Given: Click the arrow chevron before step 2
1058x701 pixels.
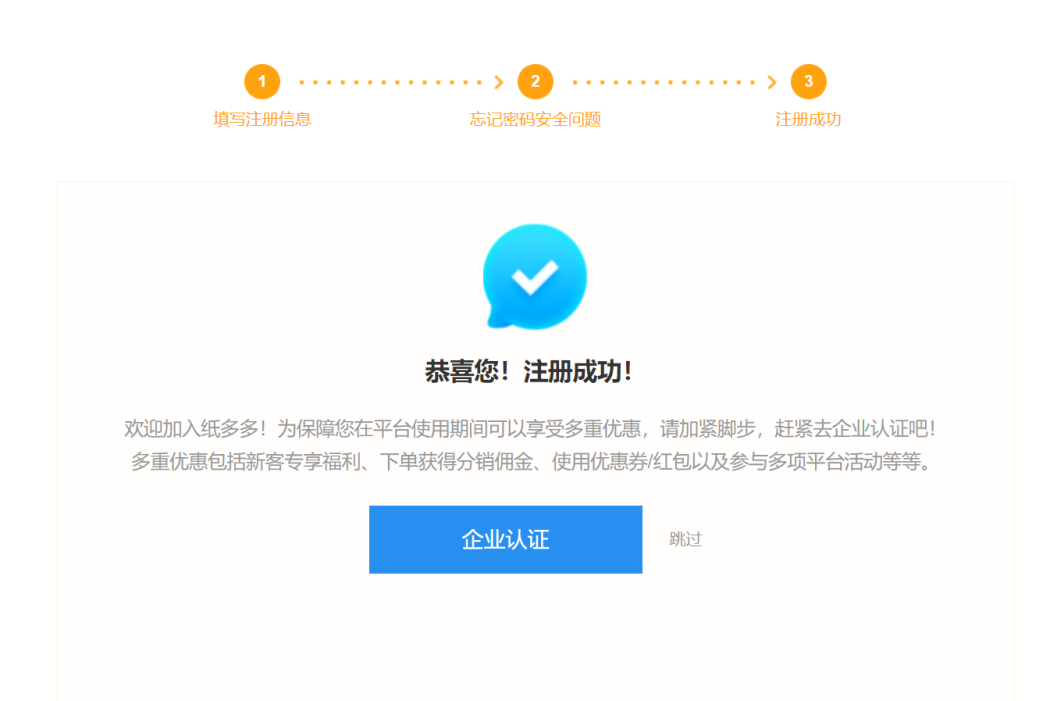Looking at the screenshot, I should pos(499,82).
